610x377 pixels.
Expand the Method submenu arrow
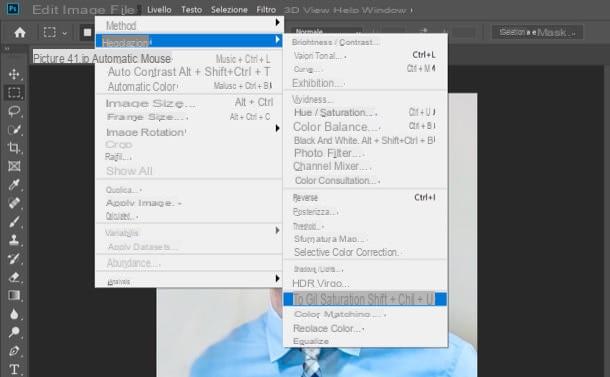(277, 23)
